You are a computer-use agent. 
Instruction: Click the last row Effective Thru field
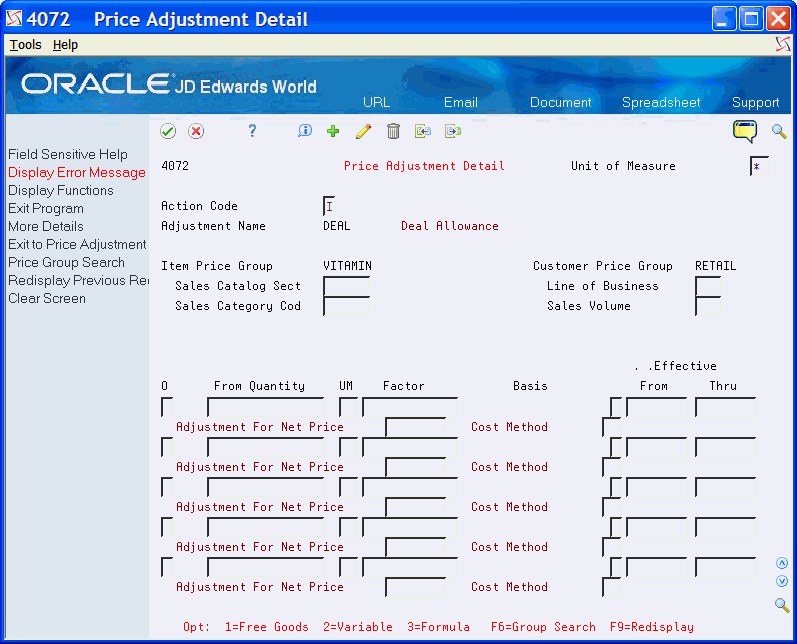tap(725, 567)
